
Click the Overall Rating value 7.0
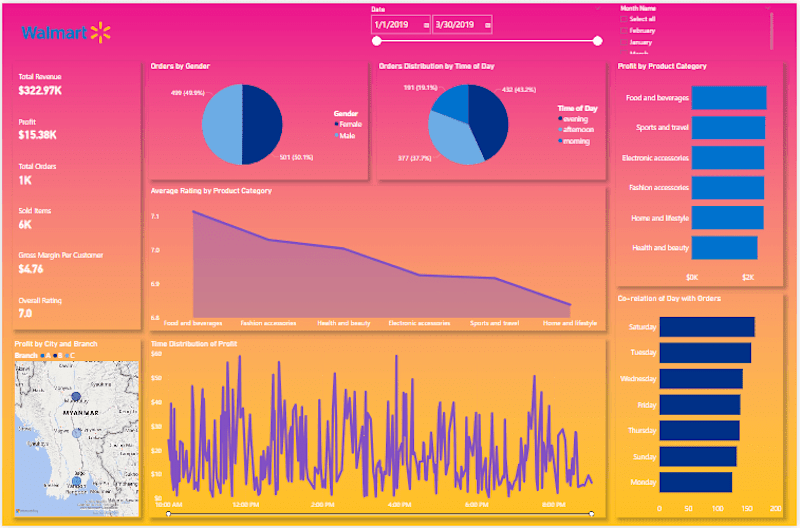click(x=25, y=313)
